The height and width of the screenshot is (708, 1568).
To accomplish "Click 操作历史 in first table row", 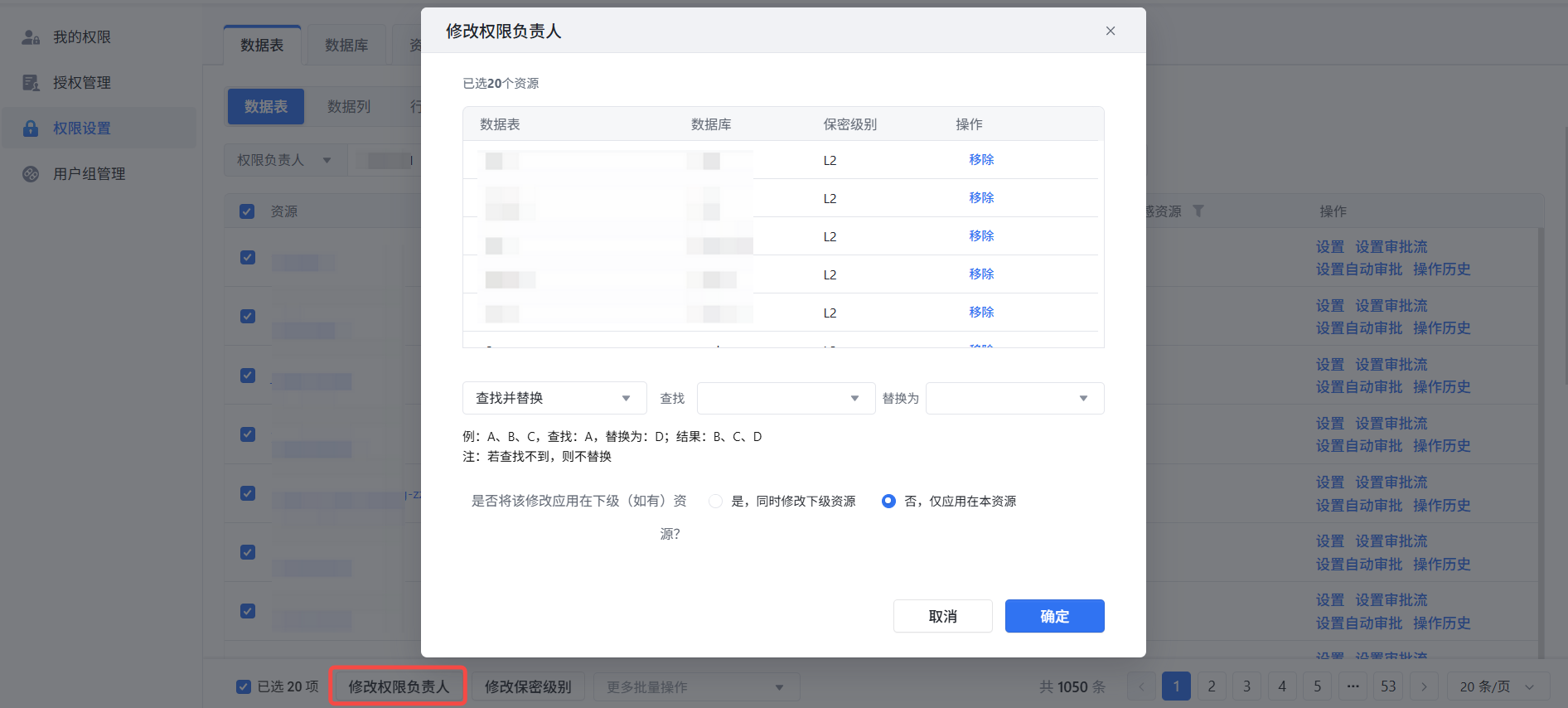I will (1442, 269).
